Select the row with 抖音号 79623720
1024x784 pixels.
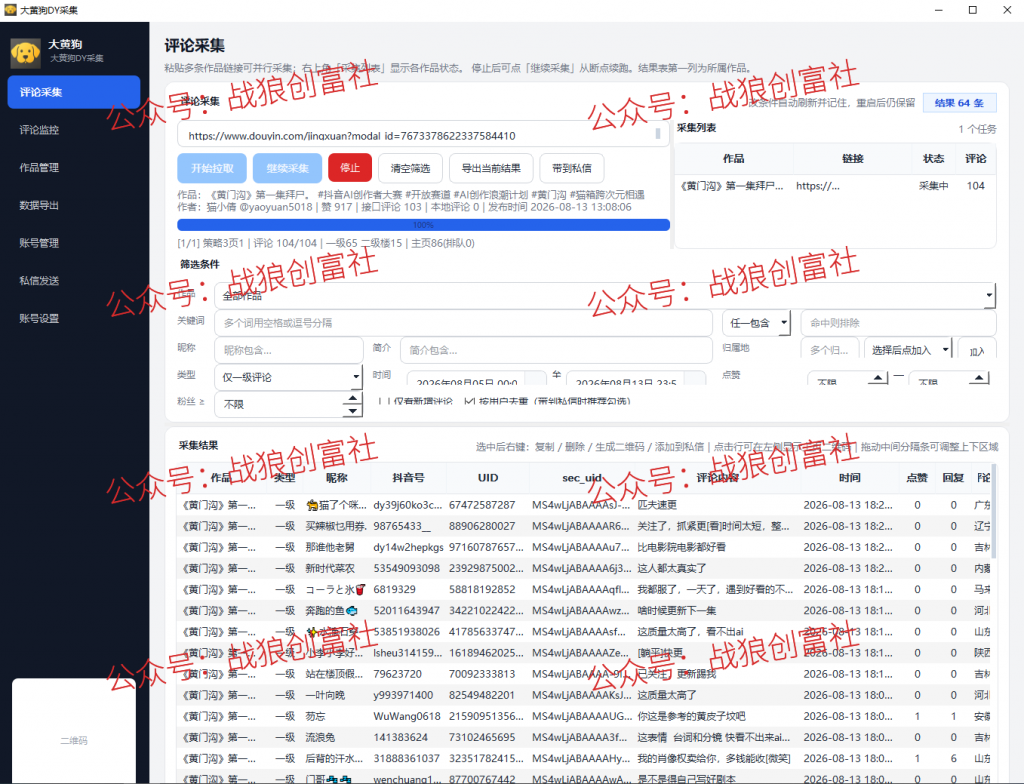click(x=584, y=674)
